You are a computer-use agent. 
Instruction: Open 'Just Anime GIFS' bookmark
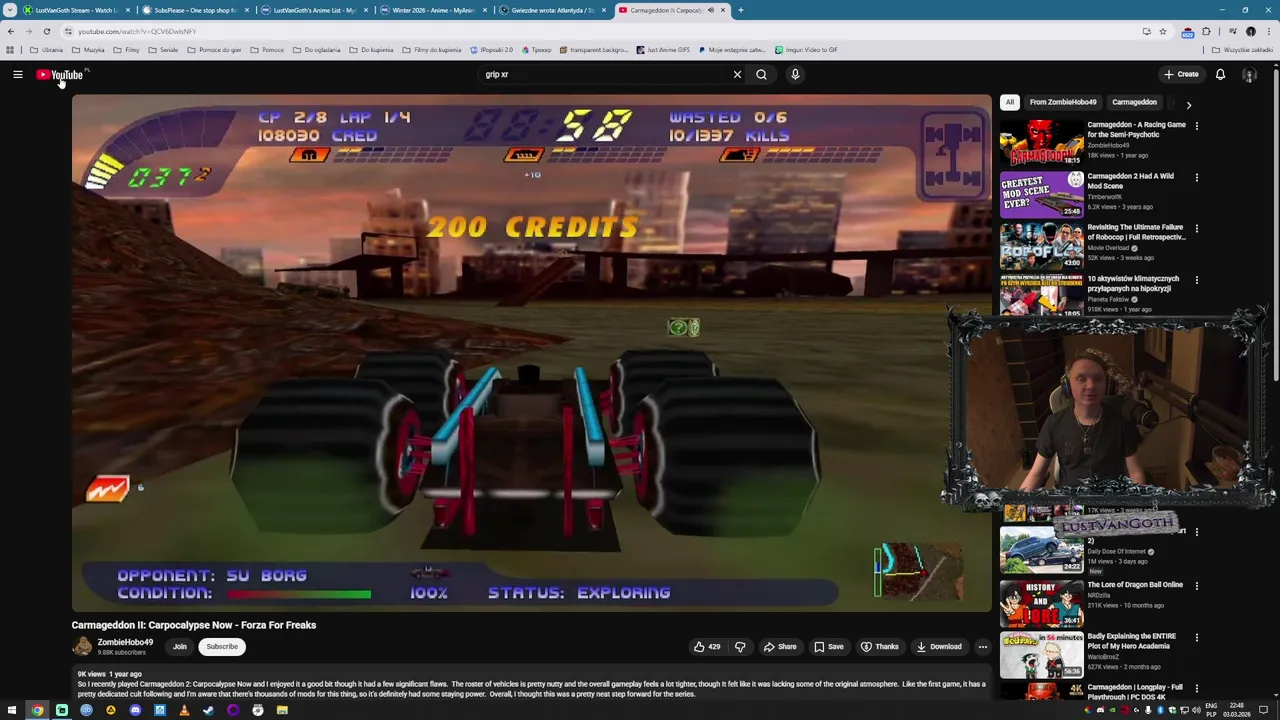tap(663, 50)
